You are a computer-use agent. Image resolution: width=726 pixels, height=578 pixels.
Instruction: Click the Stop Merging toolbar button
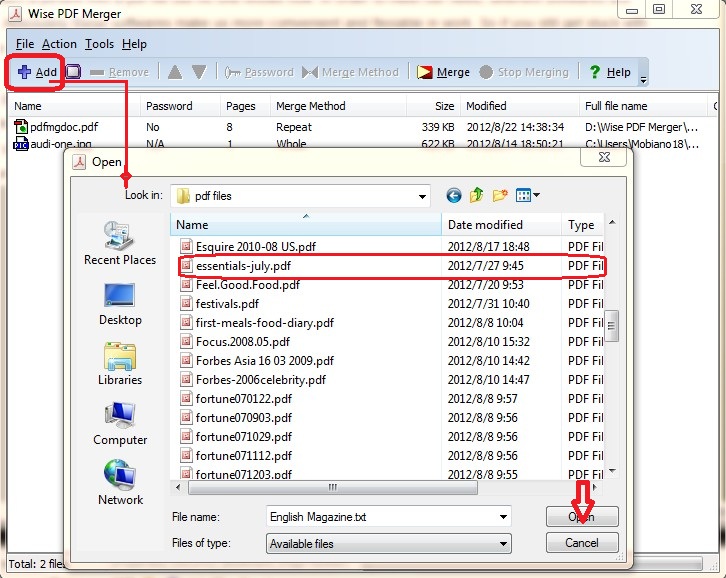coord(524,72)
